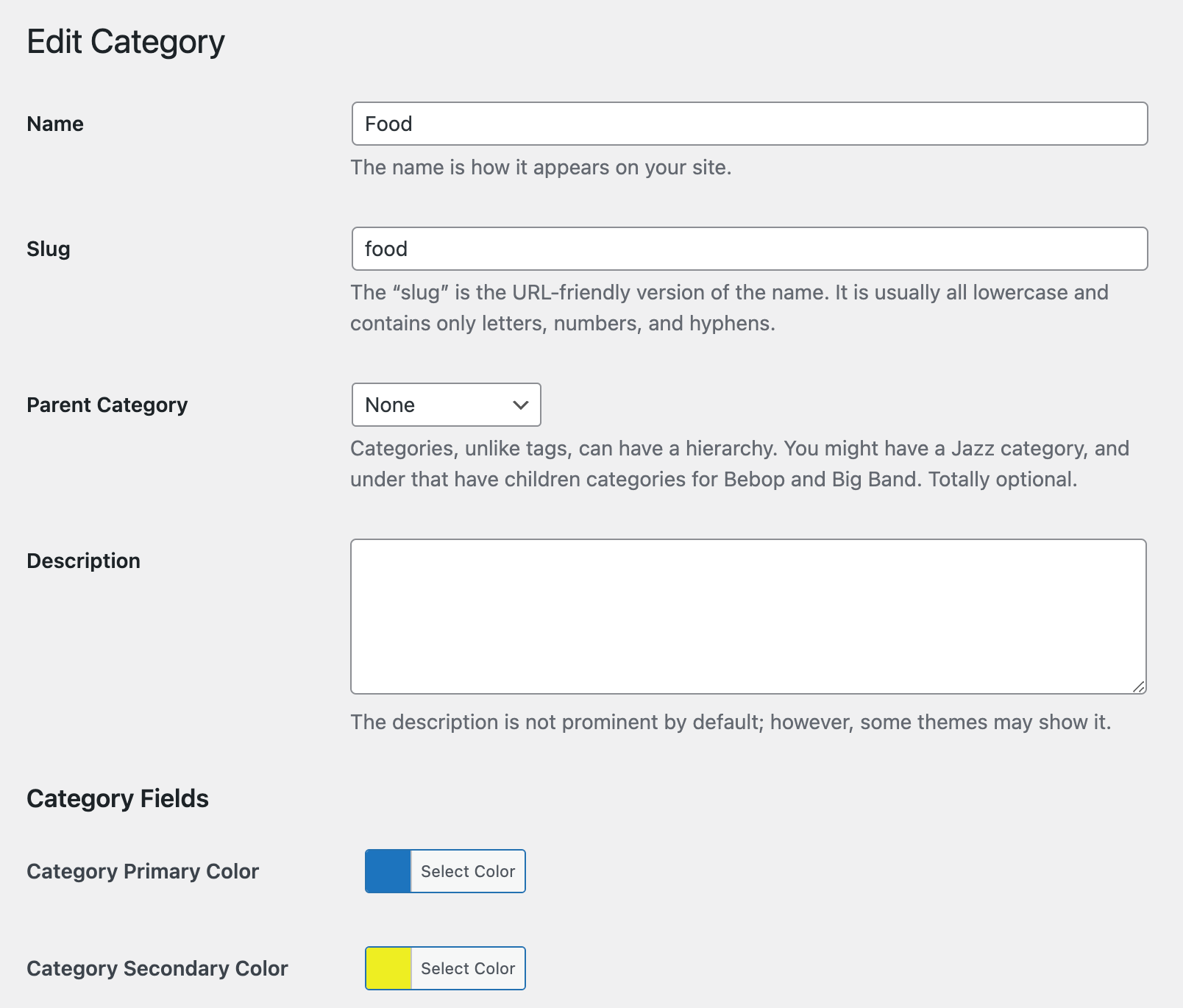Open the Parent Category dropdown
Viewport: 1183px width, 1008px height.
pyautogui.click(x=447, y=405)
